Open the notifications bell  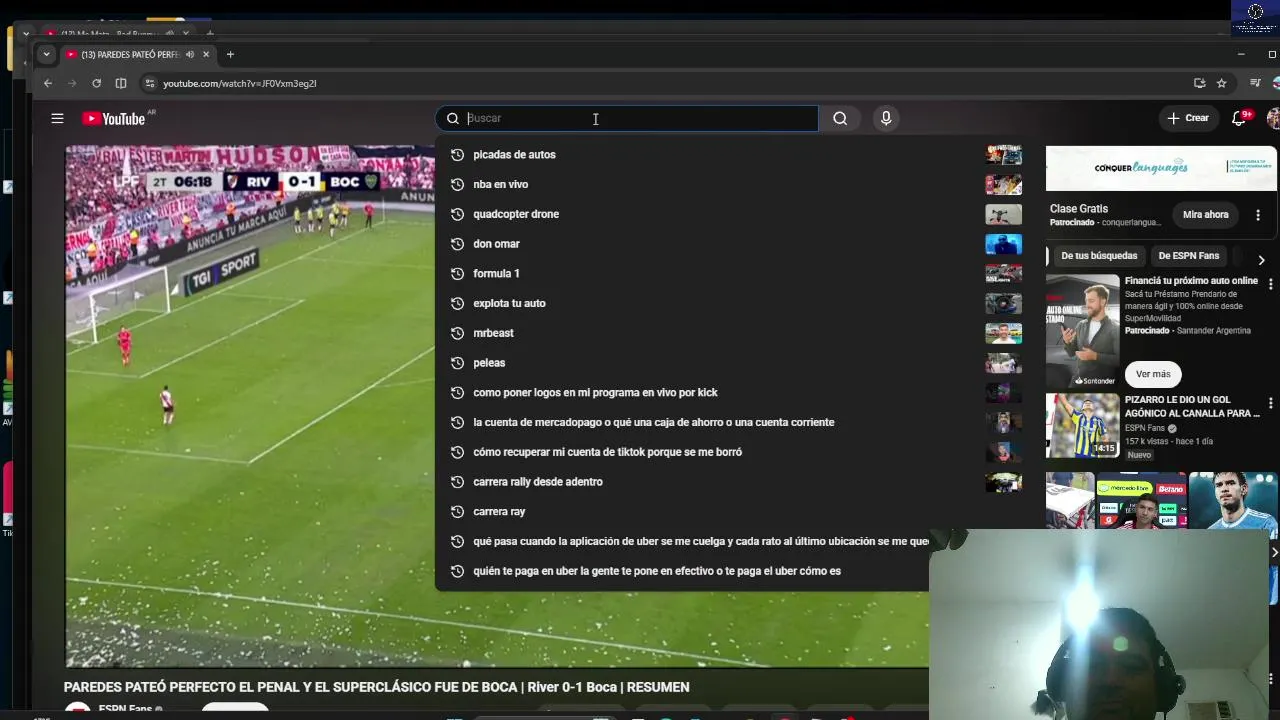[1239, 118]
